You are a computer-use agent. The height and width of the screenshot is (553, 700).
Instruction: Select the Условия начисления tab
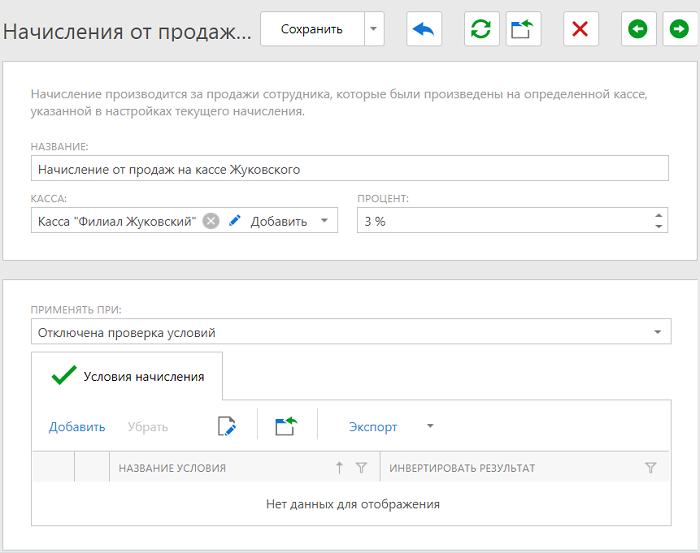[x=127, y=376]
